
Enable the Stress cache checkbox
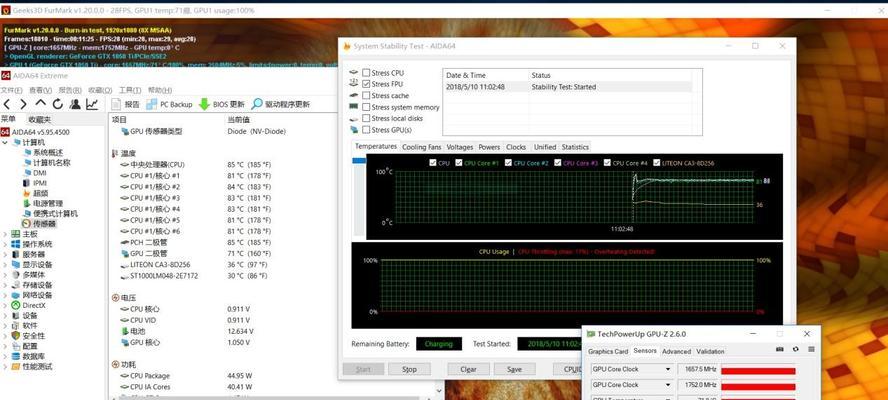366,95
